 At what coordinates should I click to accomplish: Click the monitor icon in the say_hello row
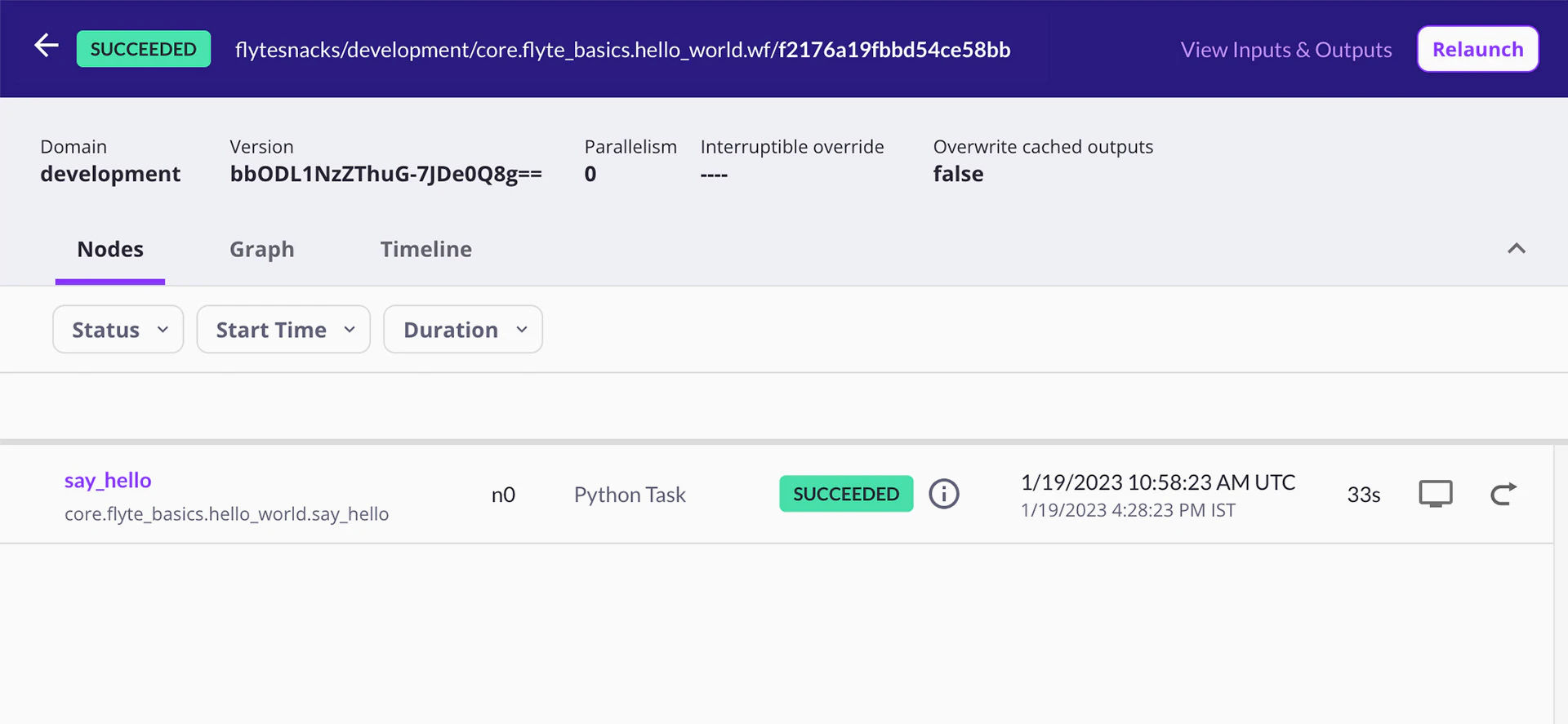click(1435, 494)
